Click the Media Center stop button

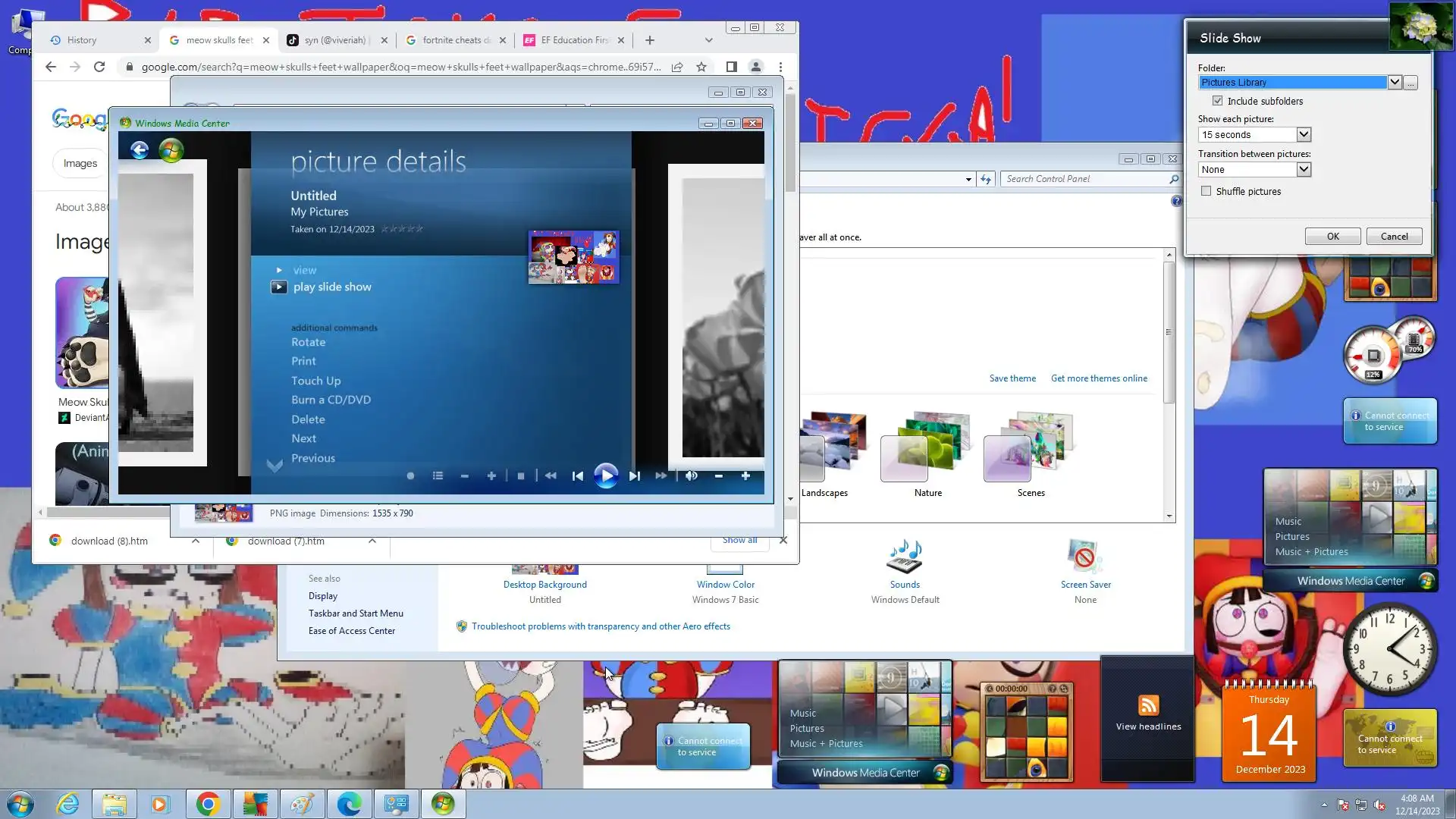tap(521, 476)
